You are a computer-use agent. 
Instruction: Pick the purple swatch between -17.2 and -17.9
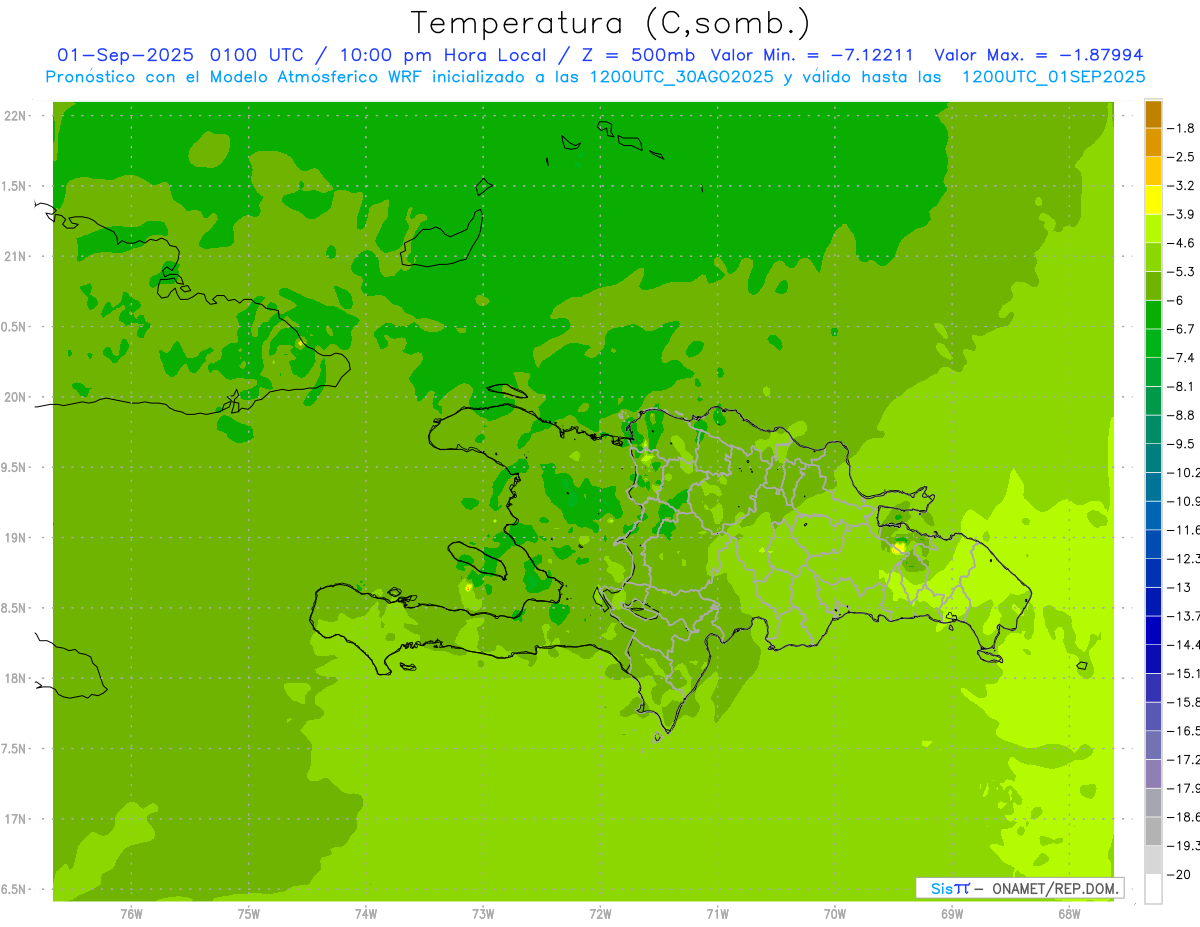pyautogui.click(x=1153, y=774)
